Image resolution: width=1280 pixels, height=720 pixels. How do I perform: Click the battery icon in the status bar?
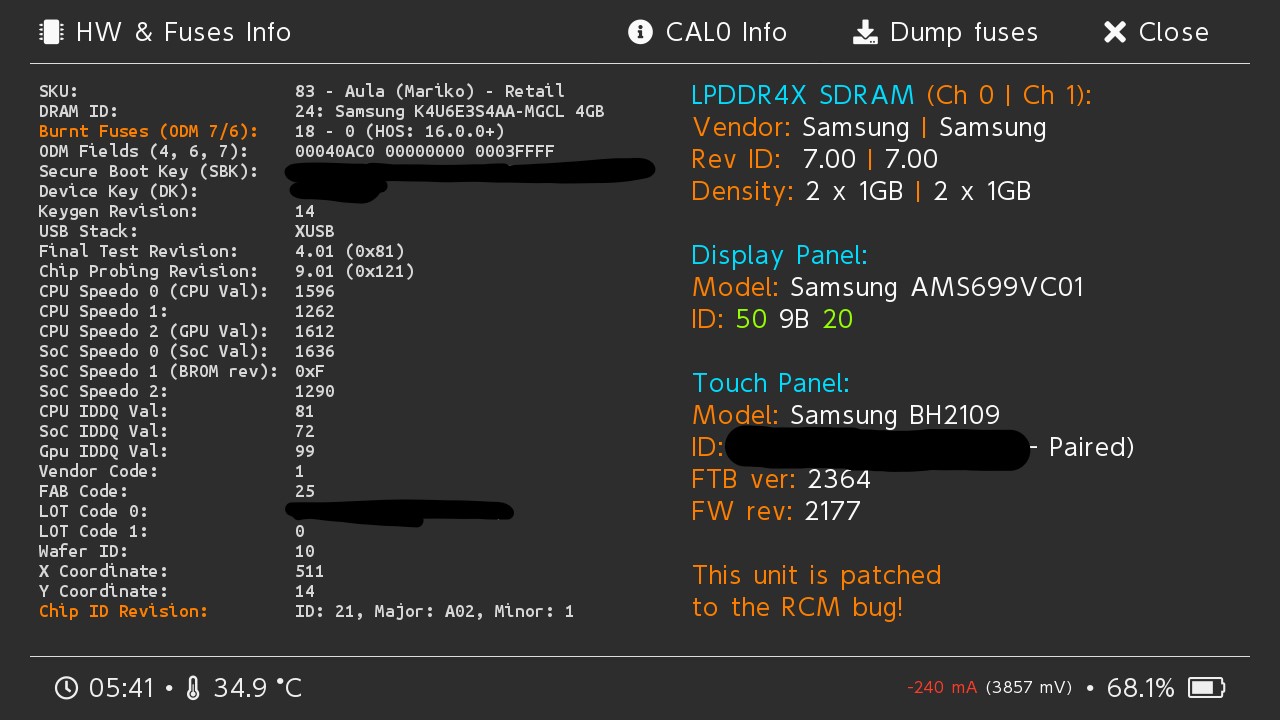click(1206, 688)
